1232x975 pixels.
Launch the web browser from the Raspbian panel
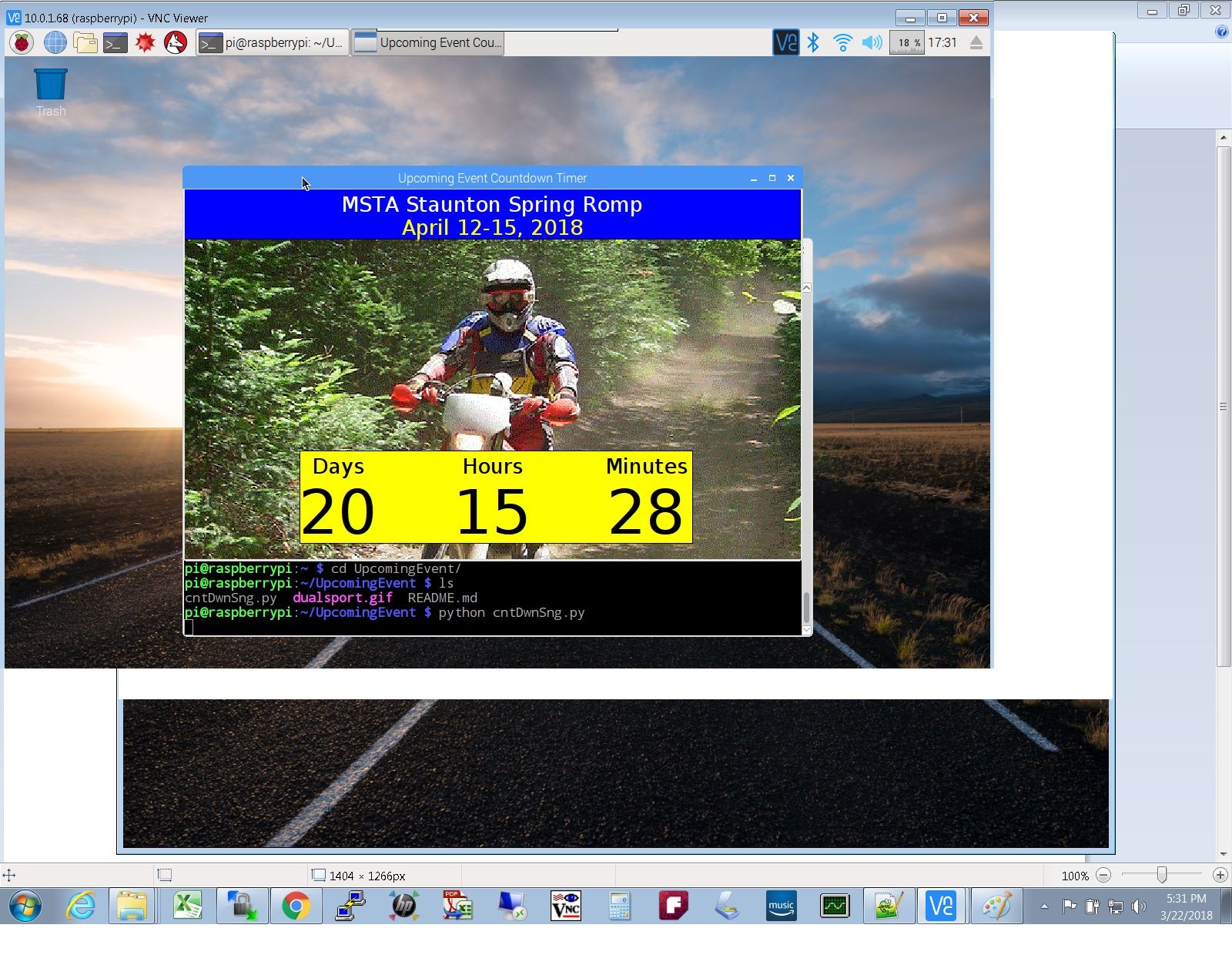[x=54, y=43]
